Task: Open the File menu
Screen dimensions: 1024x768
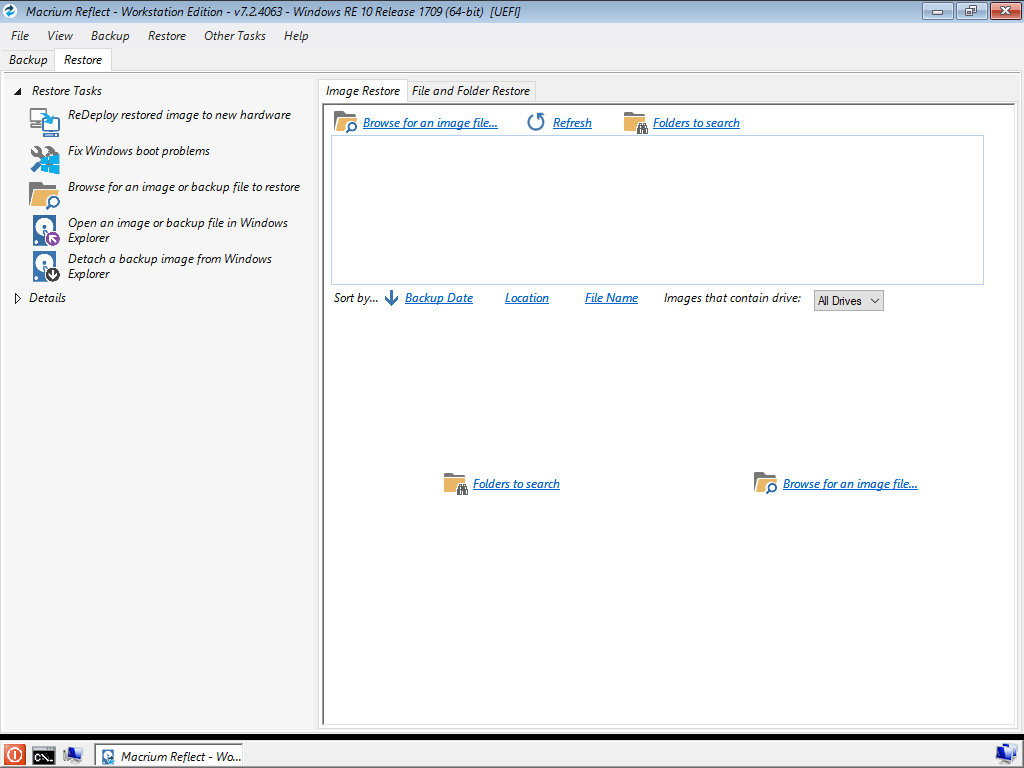Action: (20, 36)
